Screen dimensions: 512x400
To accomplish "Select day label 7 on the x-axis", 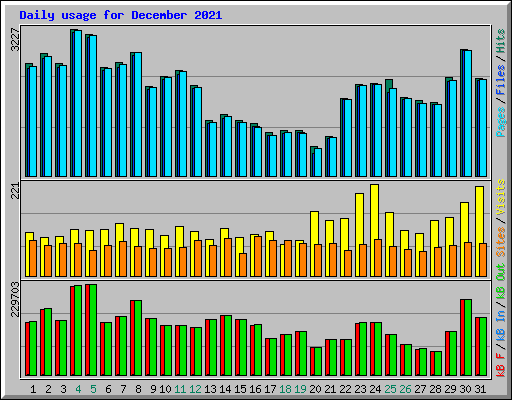I will pyautogui.click(x=123, y=389).
